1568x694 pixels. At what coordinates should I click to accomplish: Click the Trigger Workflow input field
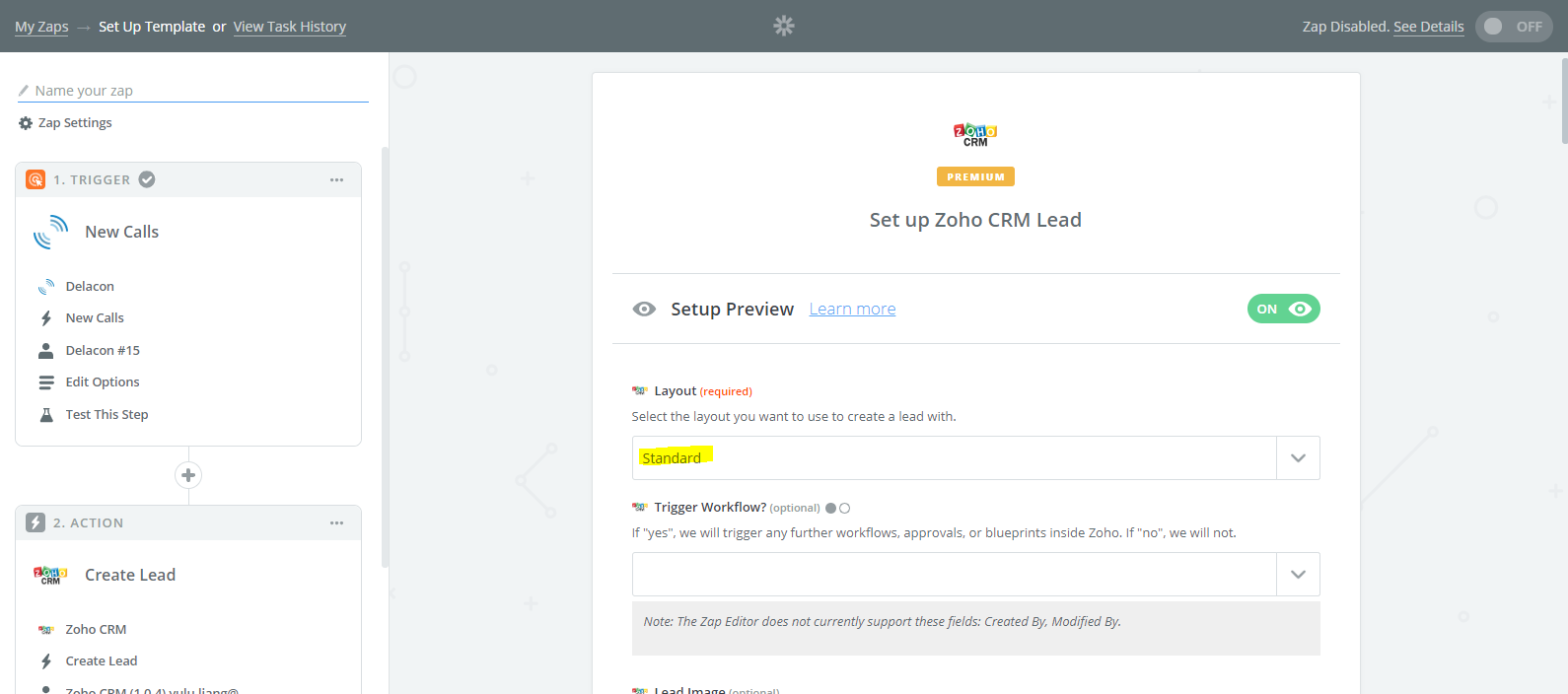click(x=955, y=575)
